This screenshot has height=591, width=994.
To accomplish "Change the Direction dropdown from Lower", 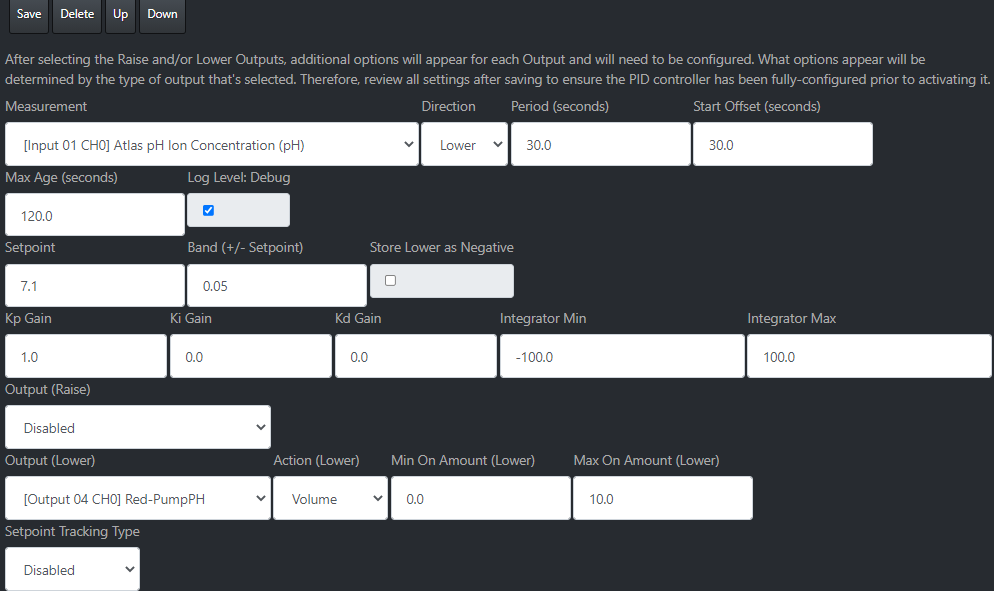I will [464, 143].
